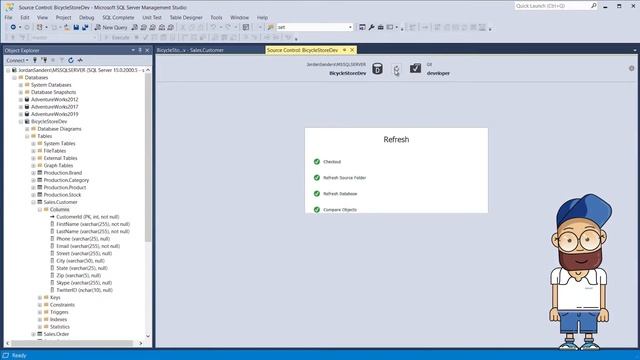Select the Source Control BicycleStoreDev tab
640x360 pixels.
302,50
